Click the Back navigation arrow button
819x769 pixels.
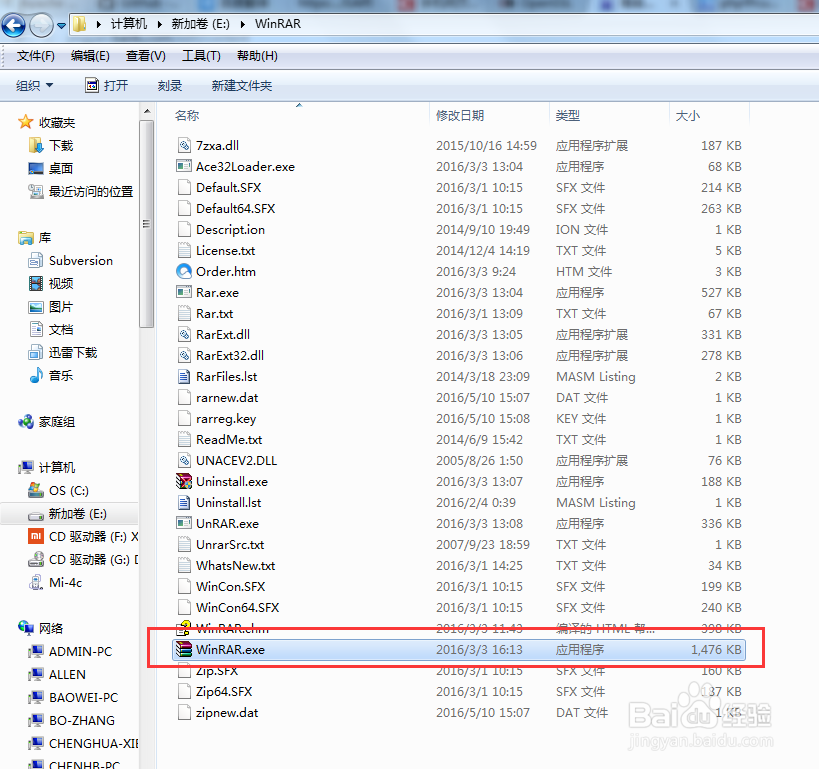tap(14, 25)
